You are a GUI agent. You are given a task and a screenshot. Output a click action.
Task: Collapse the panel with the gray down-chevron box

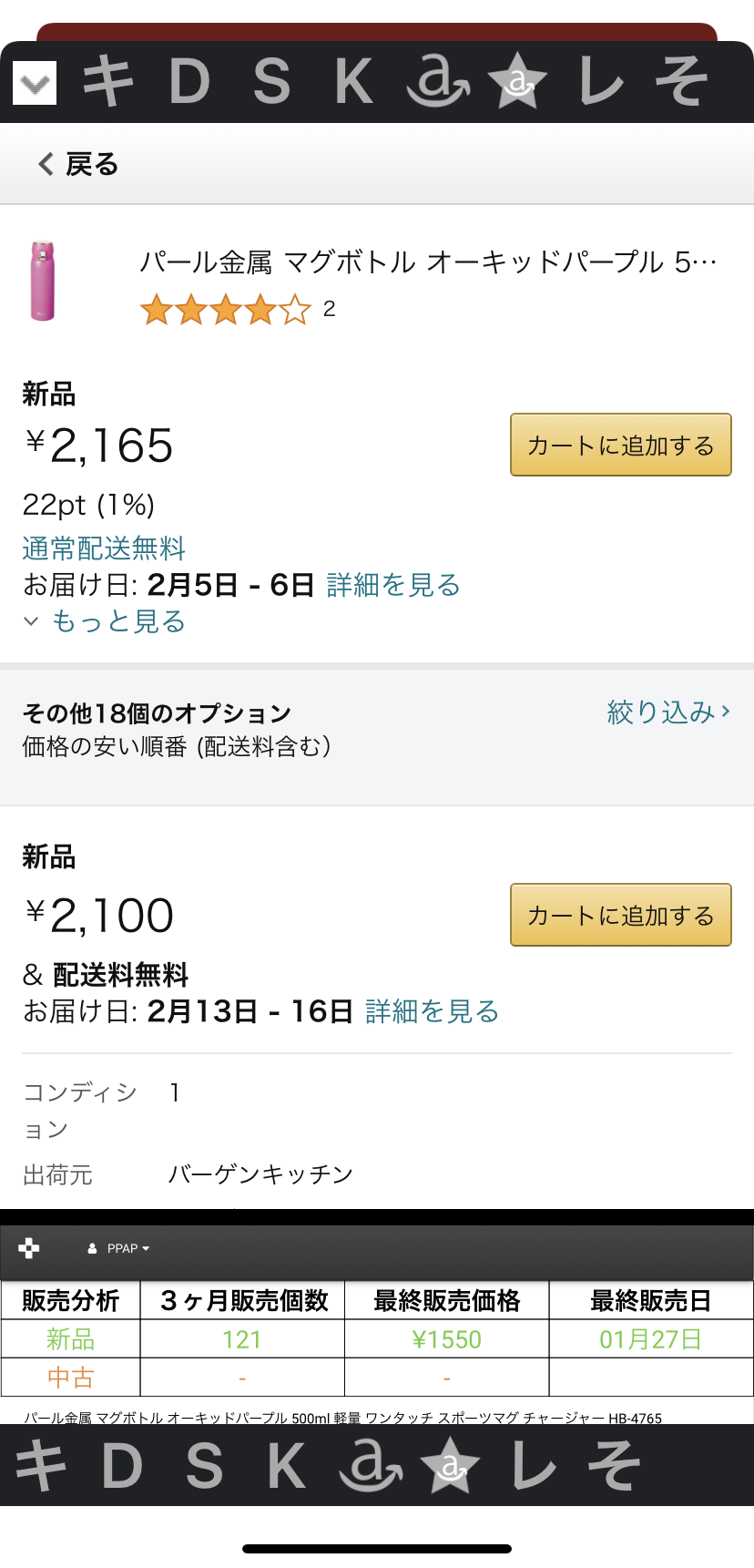point(35,83)
